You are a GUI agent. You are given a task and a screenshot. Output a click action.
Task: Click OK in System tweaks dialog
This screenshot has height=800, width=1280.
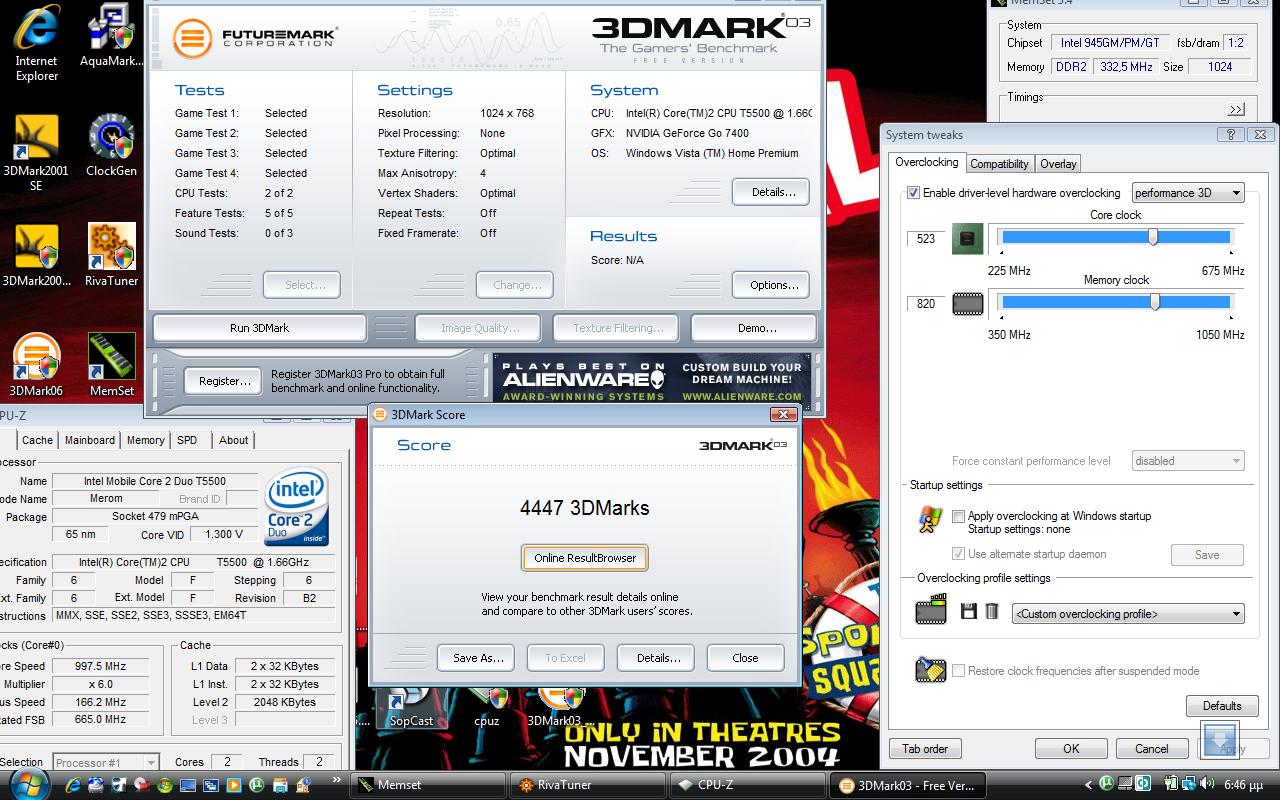pyautogui.click(x=1071, y=748)
